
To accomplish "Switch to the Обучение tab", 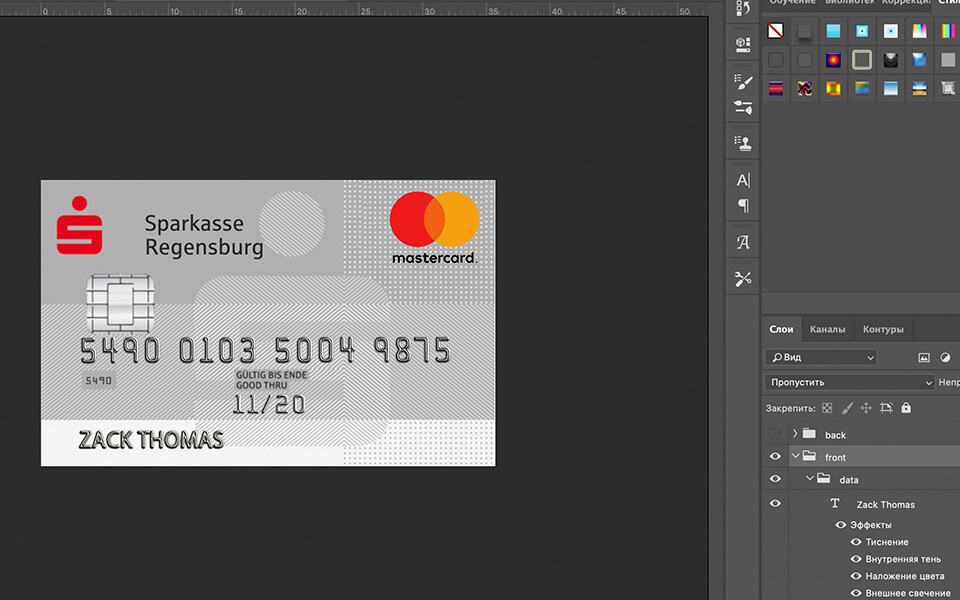I will coord(792,3).
